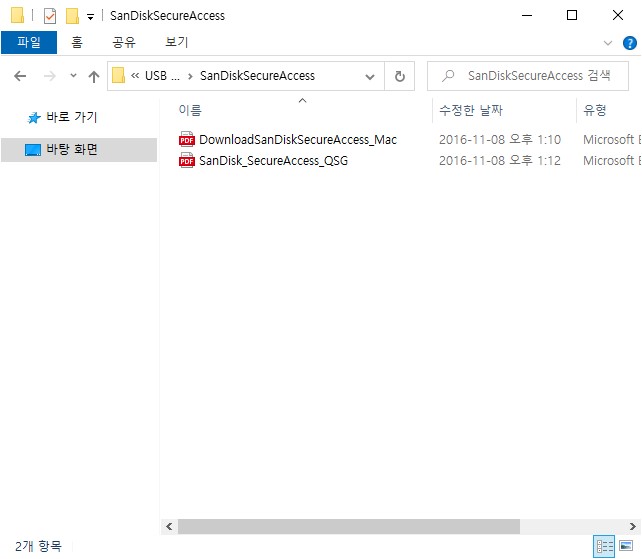Open the 파일 ribbon tab

click(29, 42)
